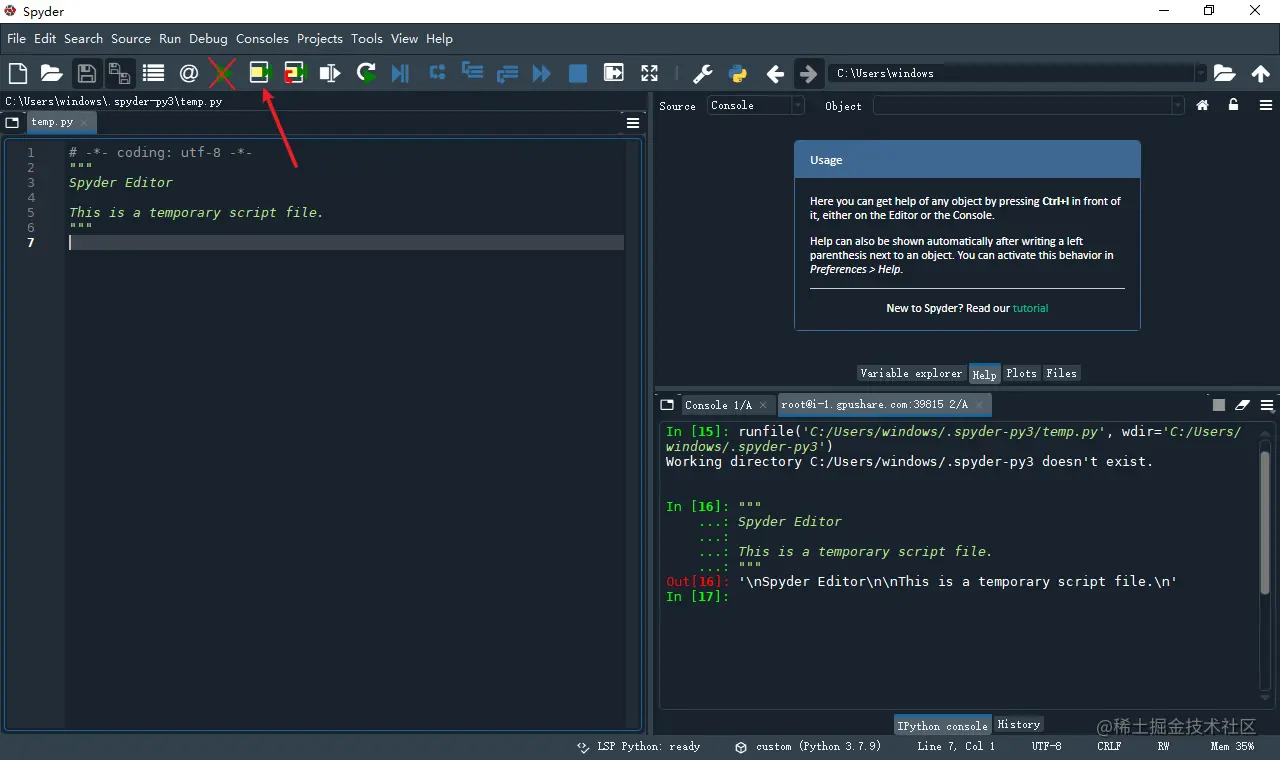Go to Help pane home page
Screen dimensions: 1280x760
click(x=1203, y=105)
